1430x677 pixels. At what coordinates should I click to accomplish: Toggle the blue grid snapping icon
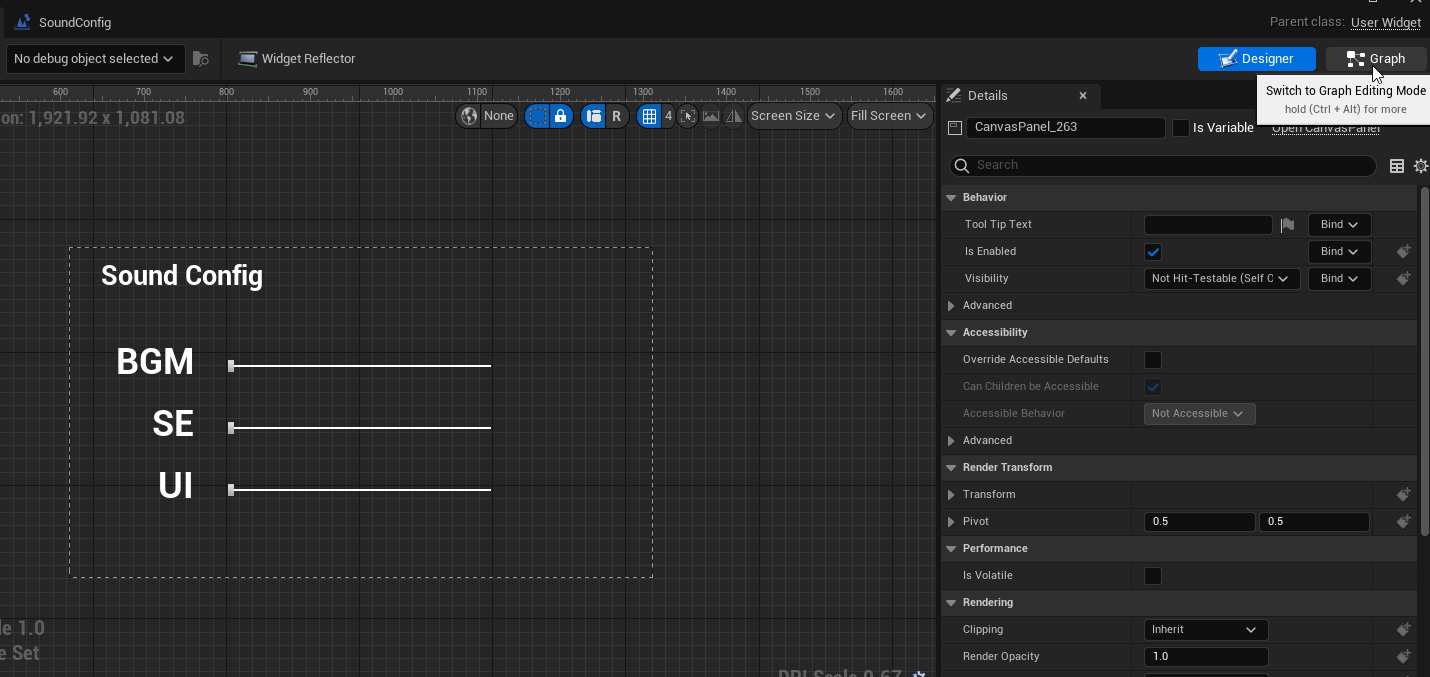[x=650, y=116]
